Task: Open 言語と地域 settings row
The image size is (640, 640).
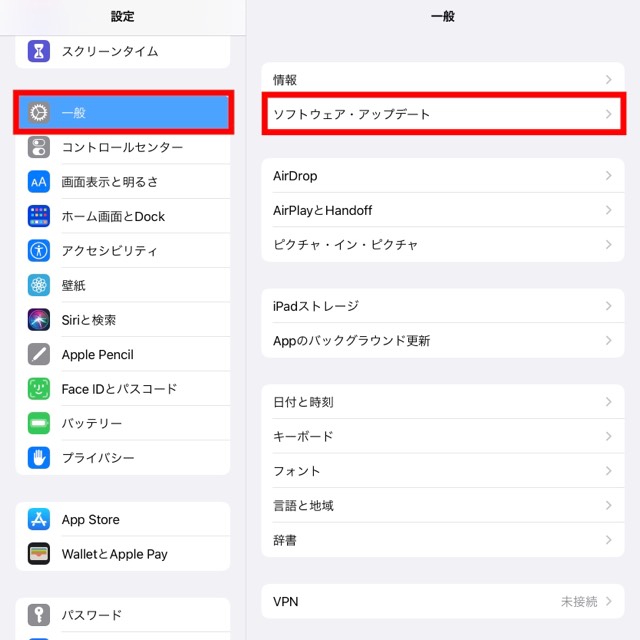Action: click(443, 505)
